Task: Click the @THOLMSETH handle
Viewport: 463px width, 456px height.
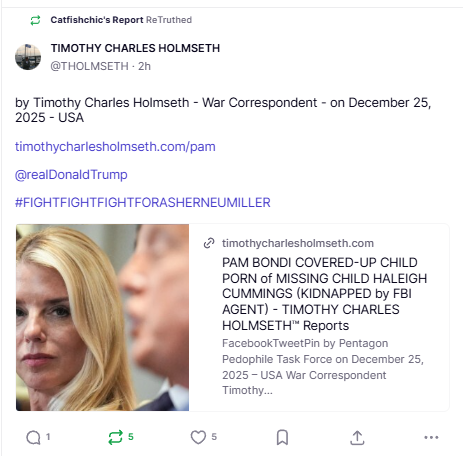Action: pos(89,66)
